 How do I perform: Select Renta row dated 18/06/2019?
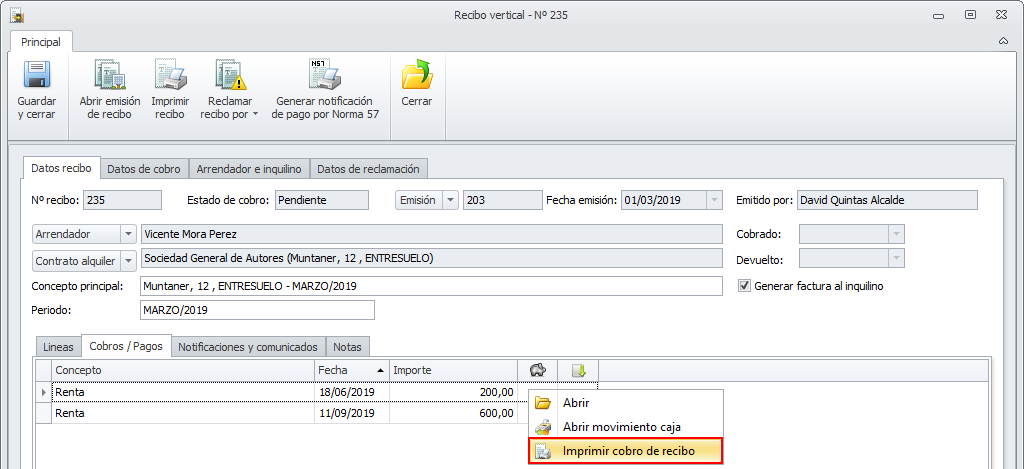point(183,392)
